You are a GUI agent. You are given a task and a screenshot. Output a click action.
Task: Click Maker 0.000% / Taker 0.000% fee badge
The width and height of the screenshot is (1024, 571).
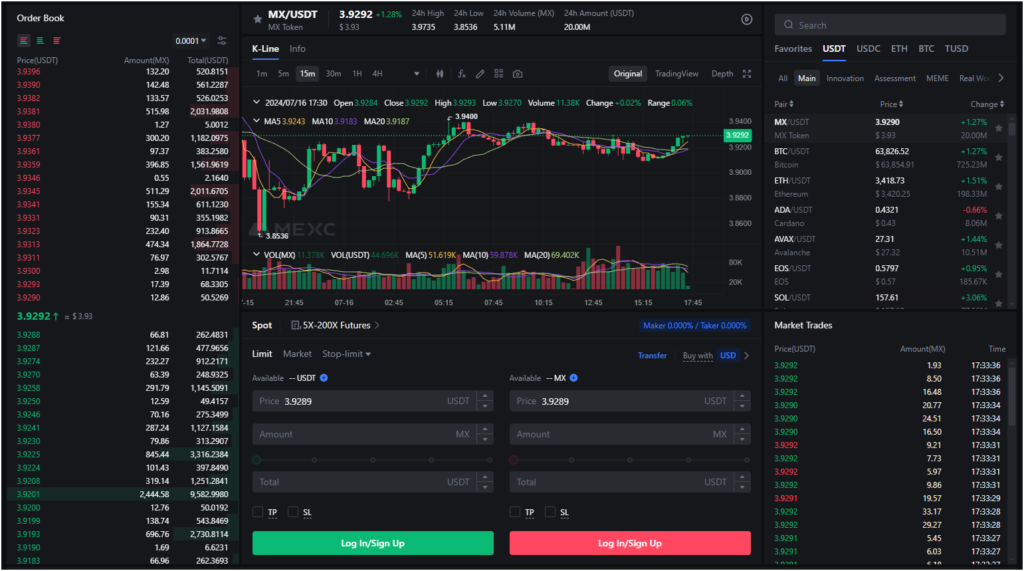694,325
